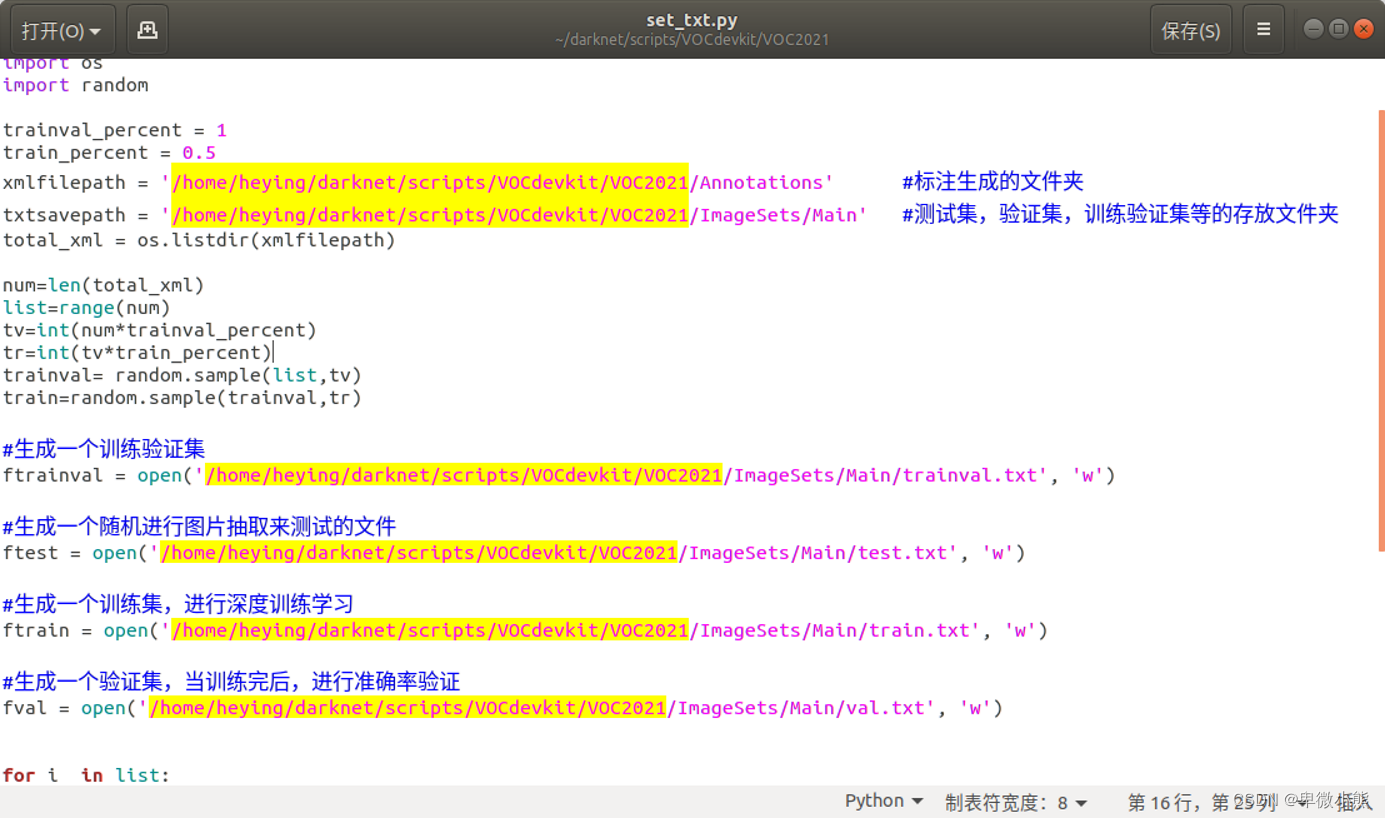Click the line 'trainval_percent = 1'
This screenshot has height=818, width=1385.
point(115,130)
